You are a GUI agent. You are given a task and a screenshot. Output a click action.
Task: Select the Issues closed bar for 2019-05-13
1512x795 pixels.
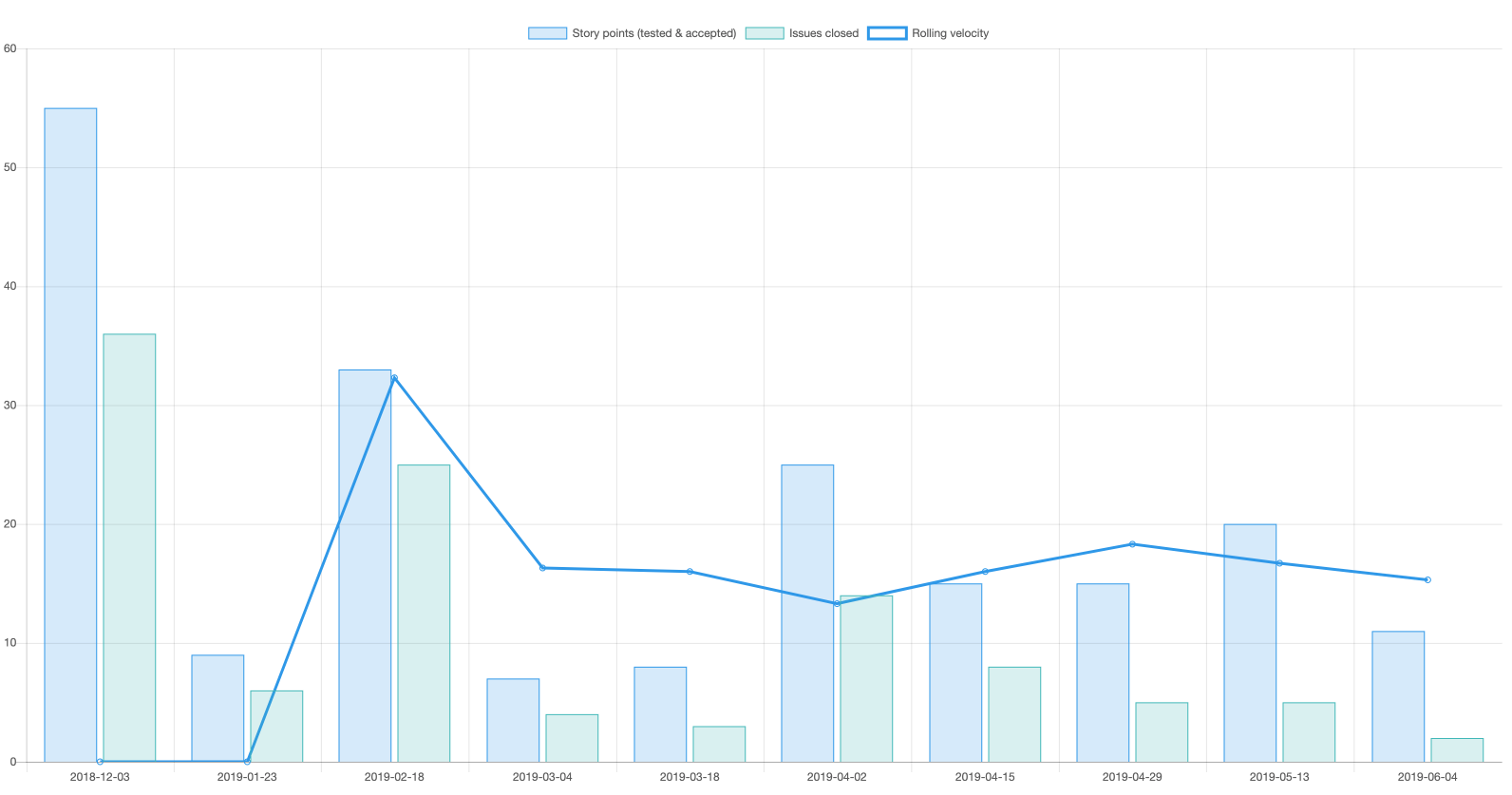click(x=1309, y=732)
